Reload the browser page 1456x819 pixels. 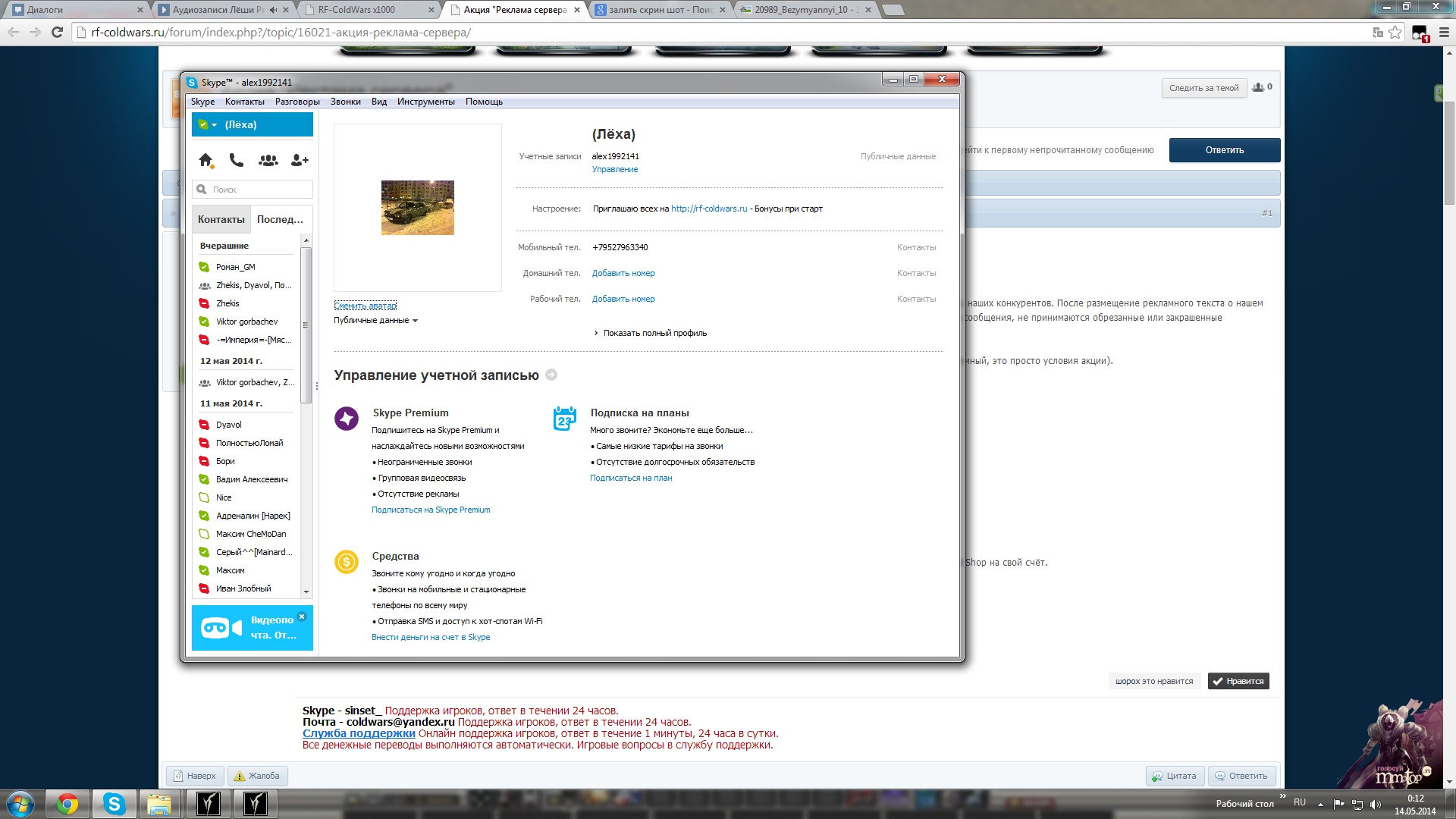57,32
